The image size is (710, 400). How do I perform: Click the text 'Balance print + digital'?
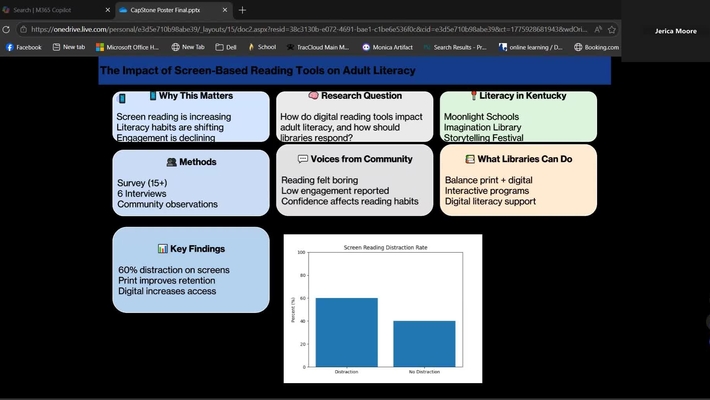pyautogui.click(x=489, y=180)
